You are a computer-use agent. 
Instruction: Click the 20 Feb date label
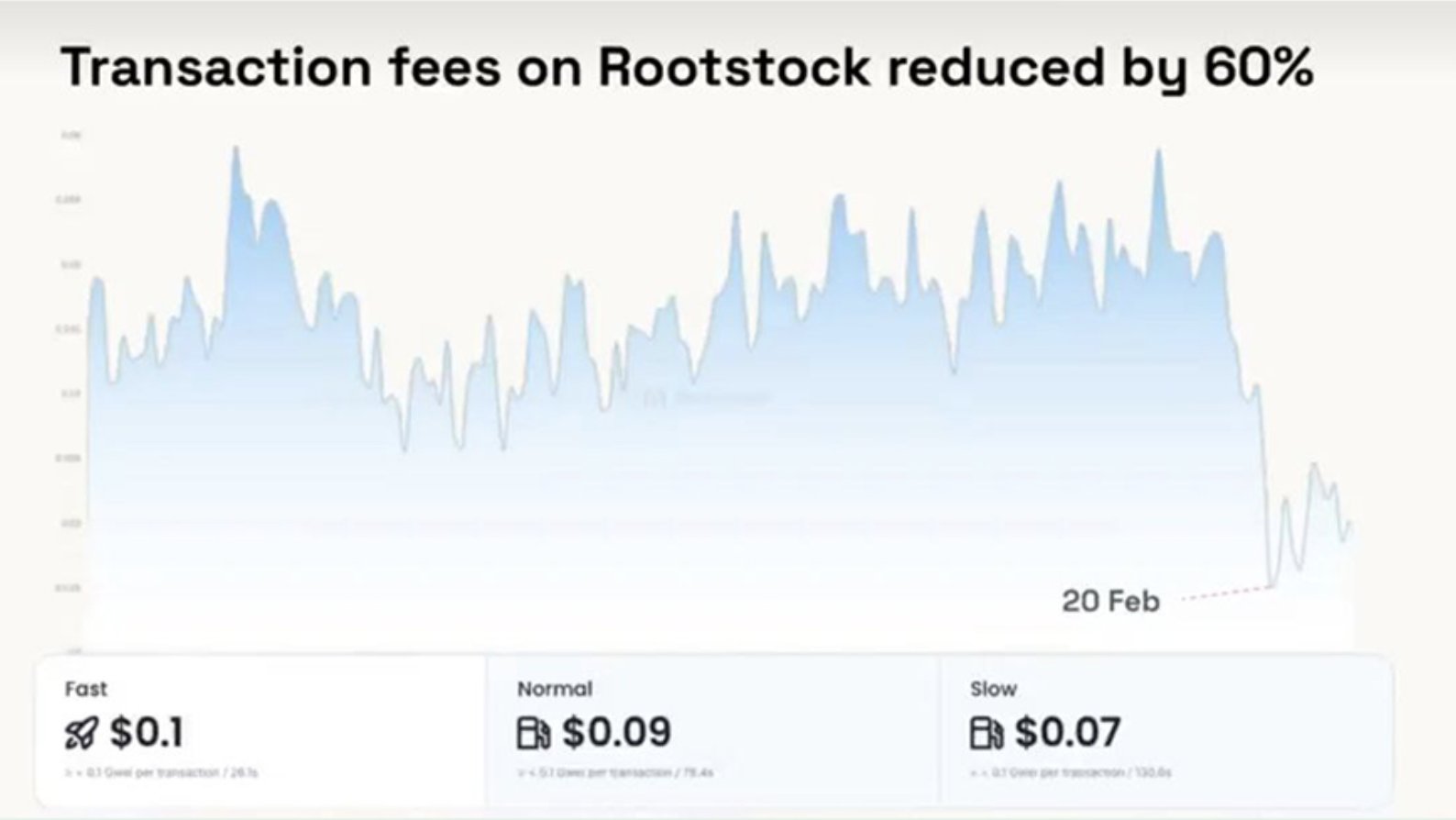tap(1110, 602)
